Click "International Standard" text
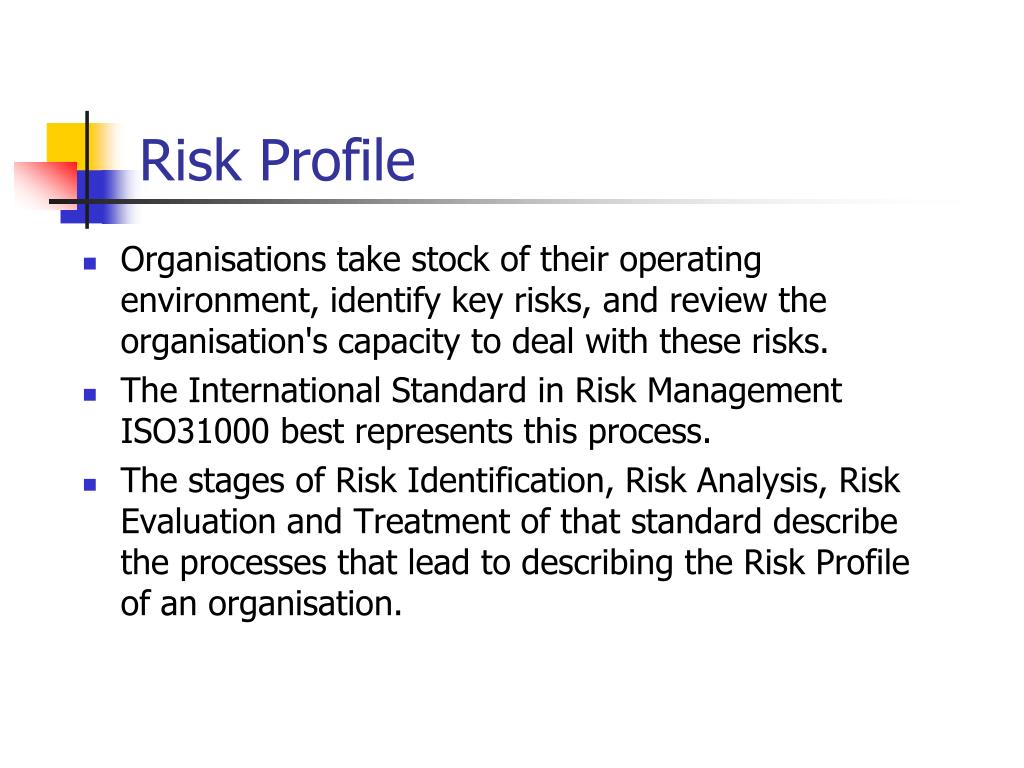The height and width of the screenshot is (768, 1024). pyautogui.click(x=357, y=391)
